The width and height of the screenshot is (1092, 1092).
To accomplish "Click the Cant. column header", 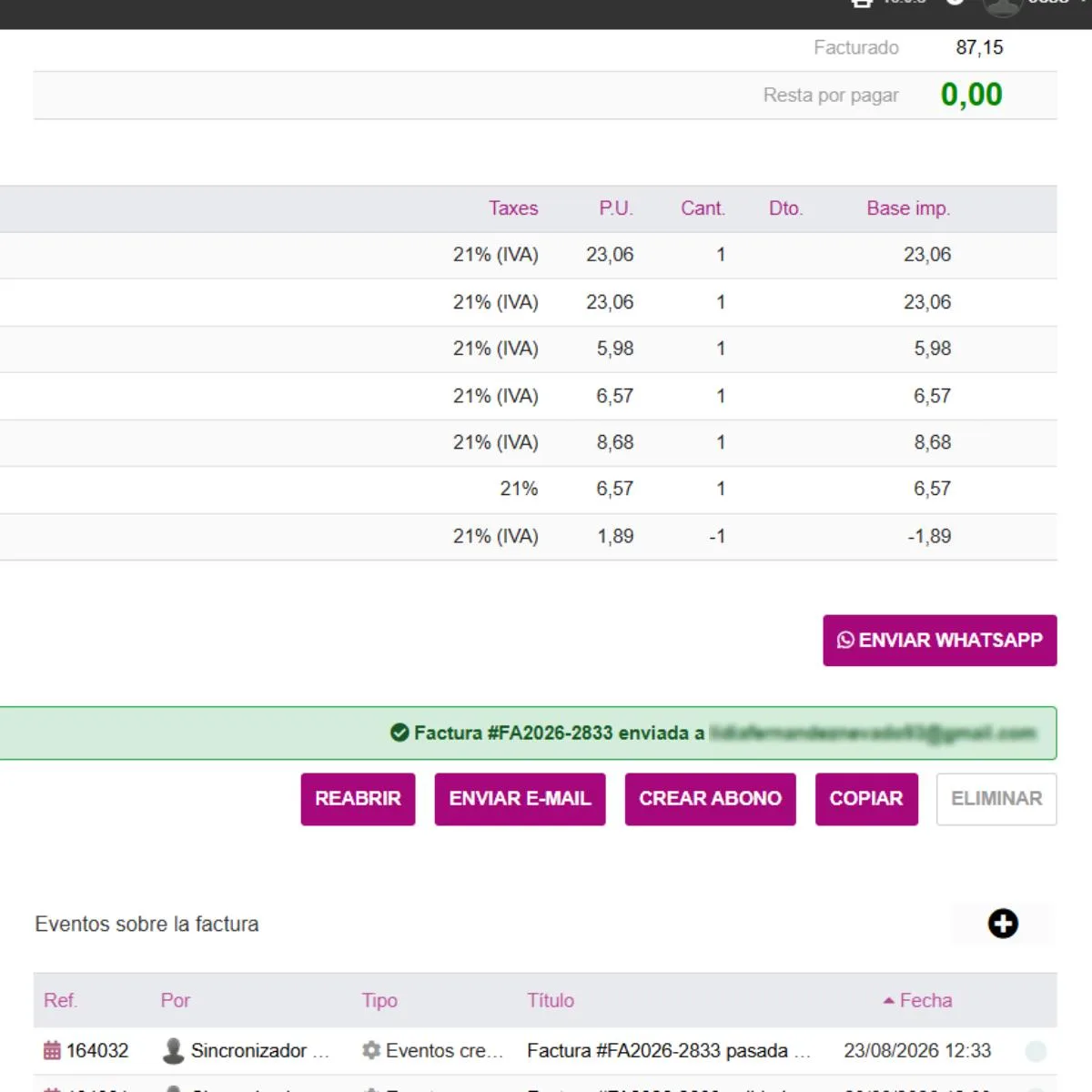I will (x=703, y=208).
